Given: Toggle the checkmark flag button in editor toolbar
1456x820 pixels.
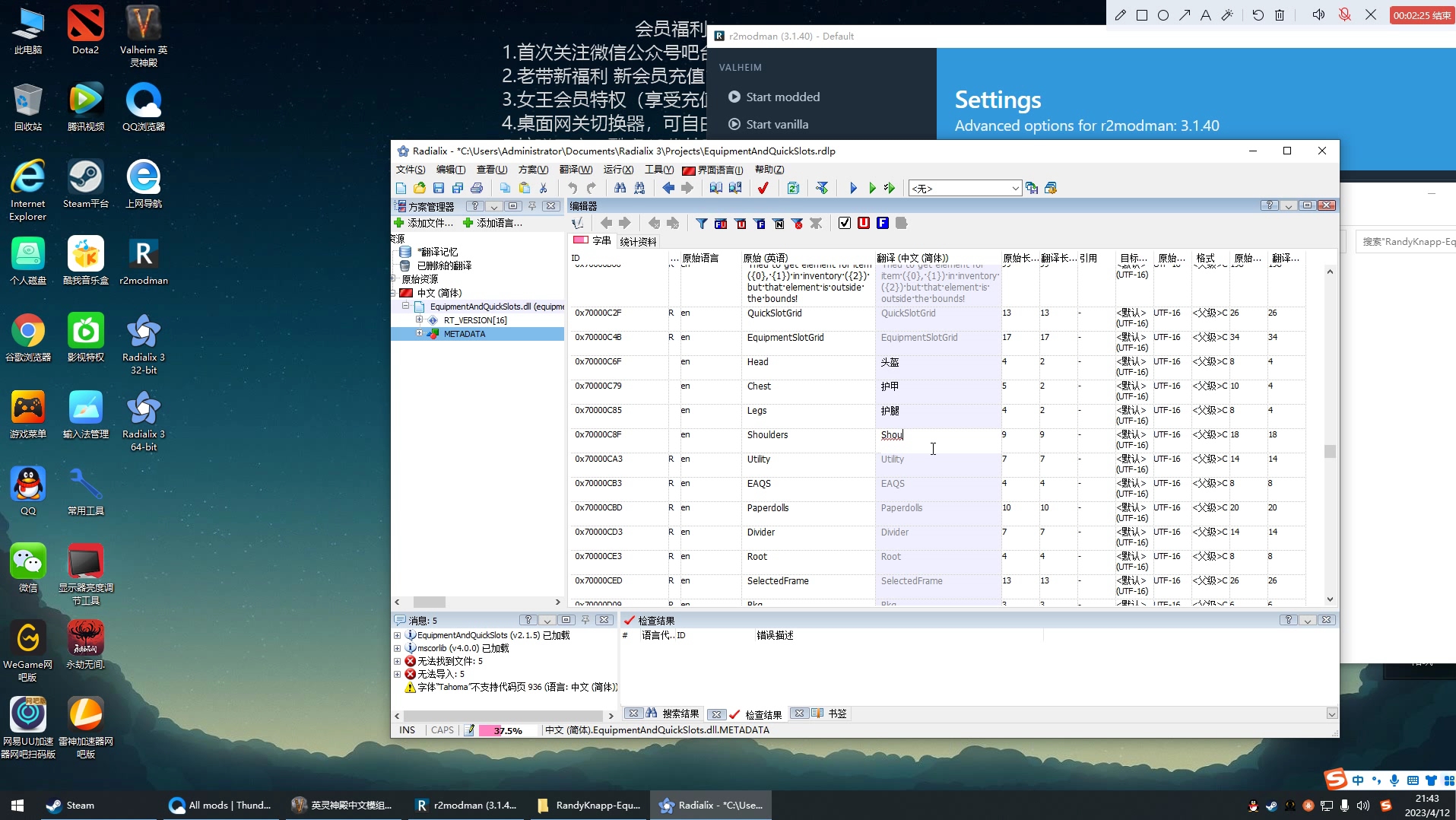Looking at the screenshot, I should point(845,223).
